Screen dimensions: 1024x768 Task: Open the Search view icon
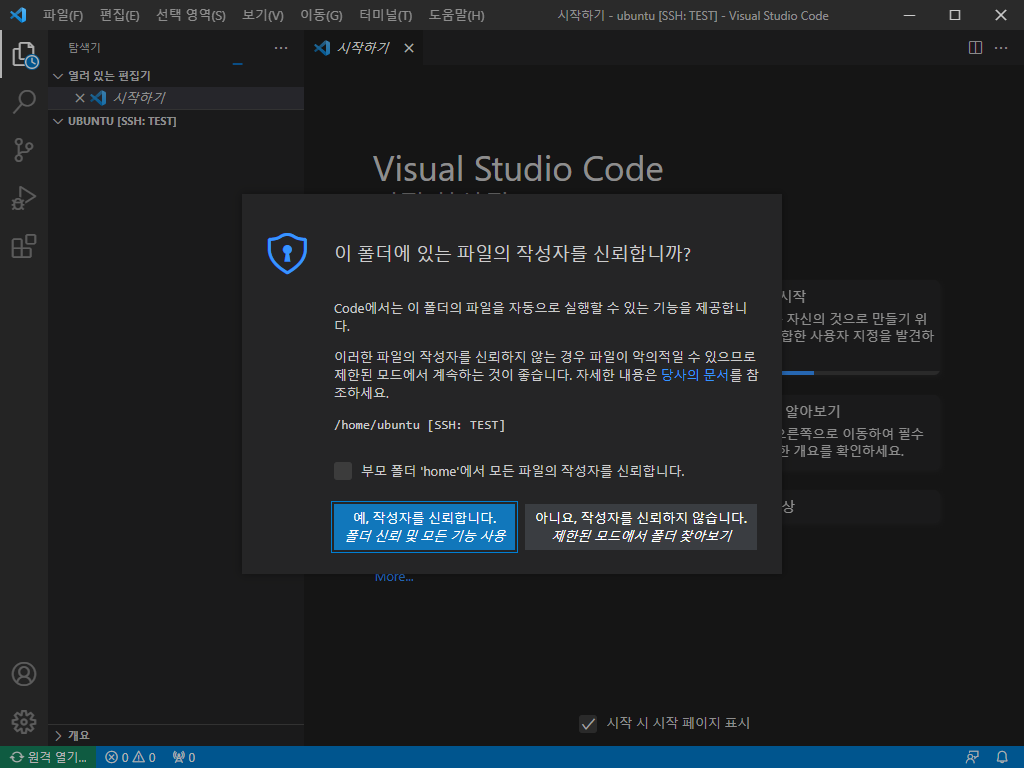tap(24, 102)
